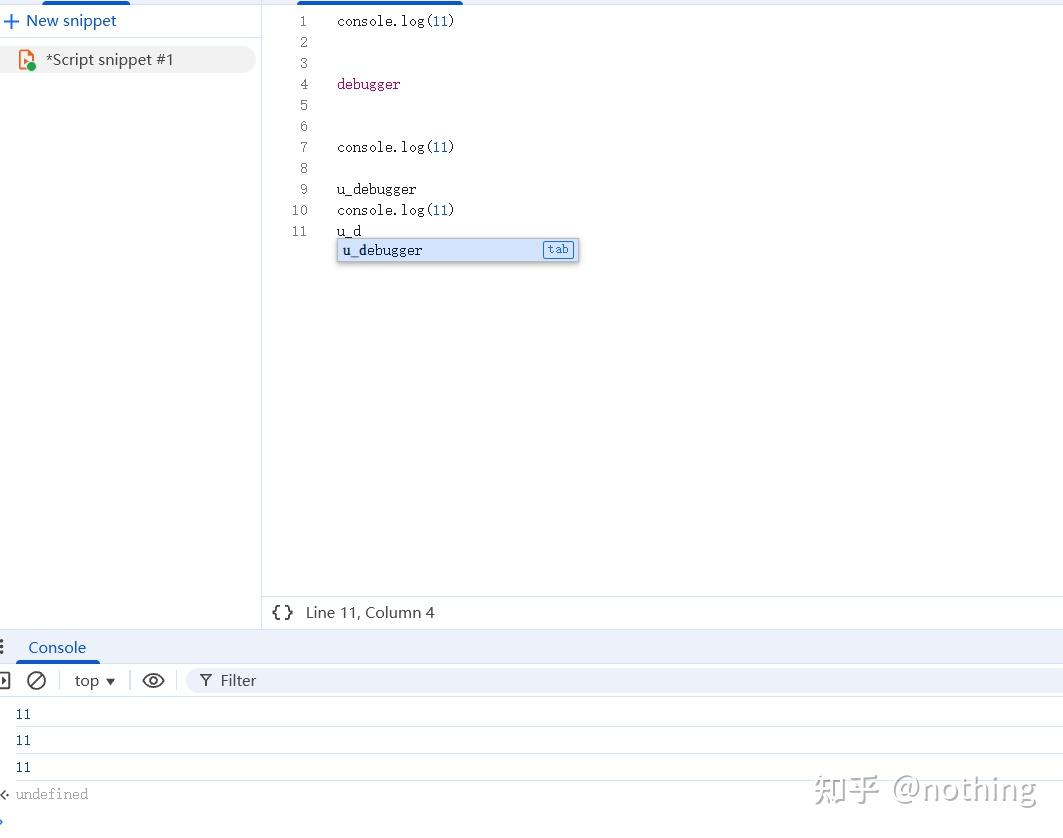The image size is (1063, 838).
Task: Focus the console Filter input field
Action: click(x=624, y=680)
